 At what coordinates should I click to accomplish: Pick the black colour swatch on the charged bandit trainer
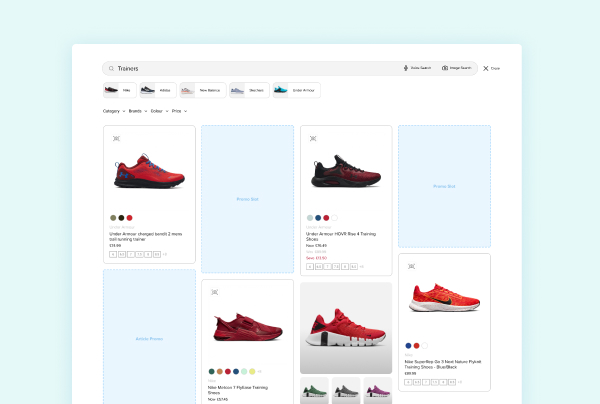point(121,218)
